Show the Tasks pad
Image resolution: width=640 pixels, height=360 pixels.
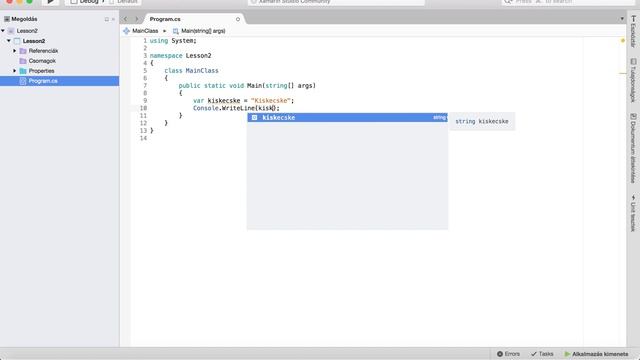pos(542,354)
